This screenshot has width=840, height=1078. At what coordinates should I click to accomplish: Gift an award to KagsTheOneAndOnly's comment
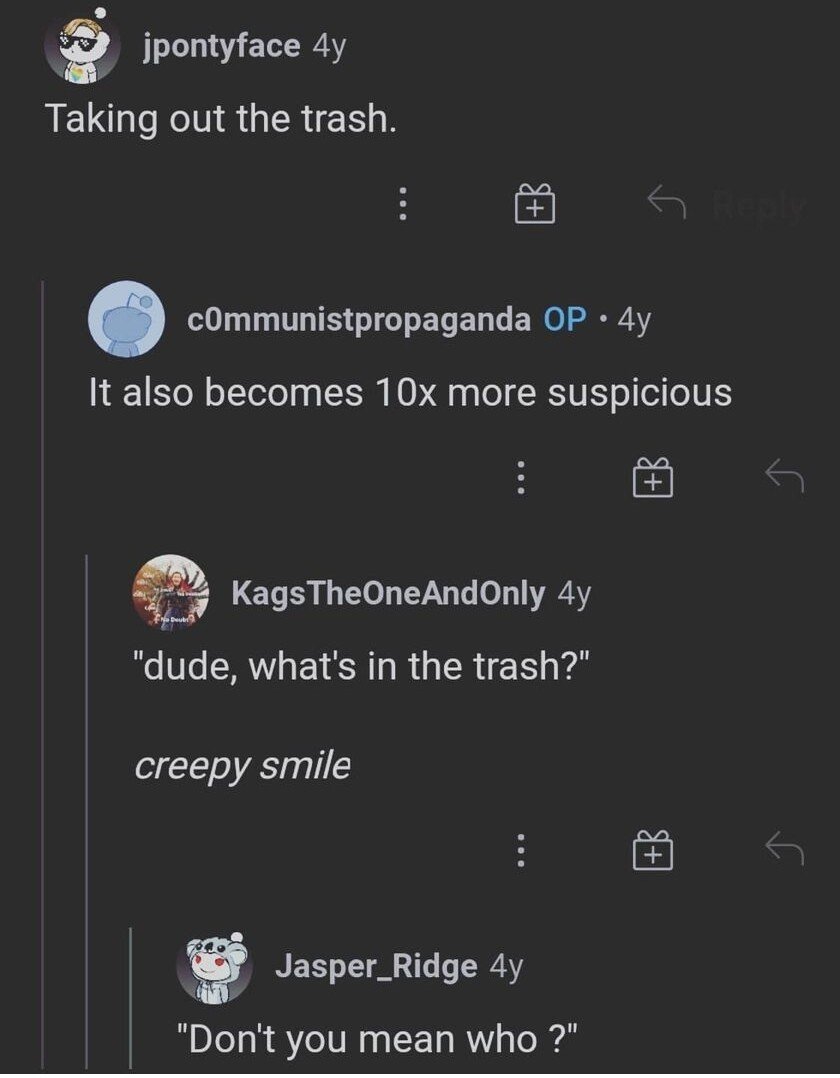coord(652,851)
